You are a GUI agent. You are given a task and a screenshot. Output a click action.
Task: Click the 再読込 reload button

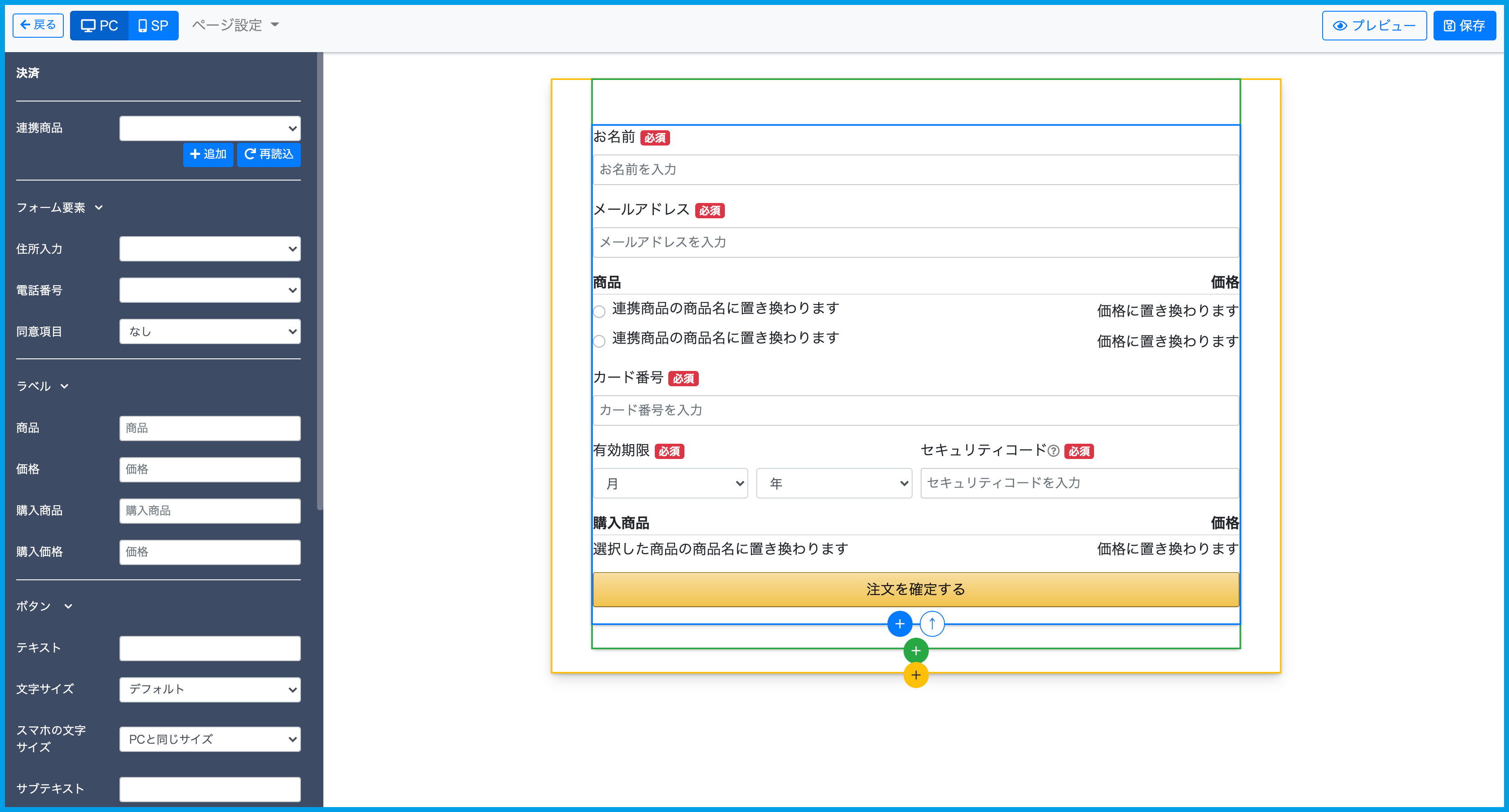pyautogui.click(x=269, y=154)
